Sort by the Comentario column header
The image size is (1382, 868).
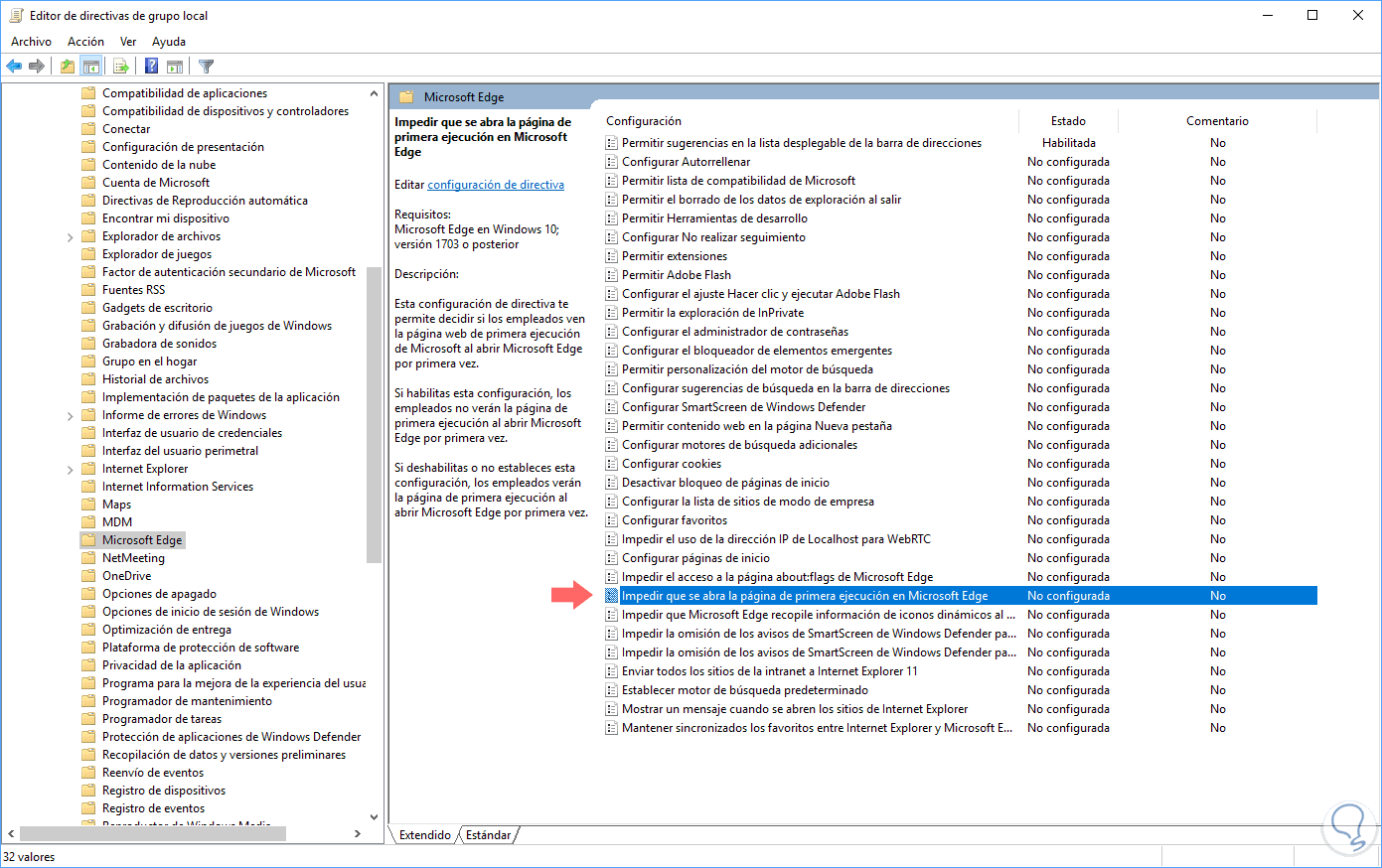coord(1217,121)
